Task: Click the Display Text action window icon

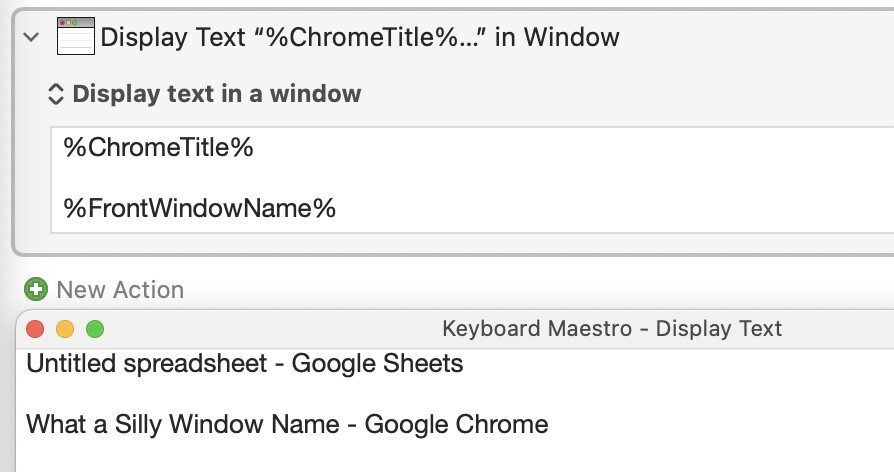Action: [x=75, y=36]
